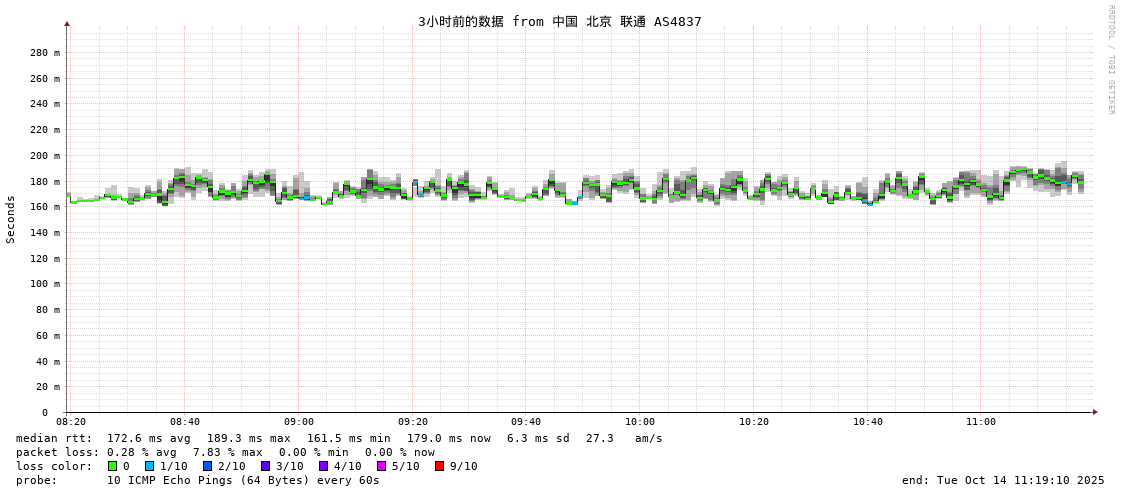Pick the magenta 5/10 loss color swatch
The image size is (1121, 494).
[382, 466]
